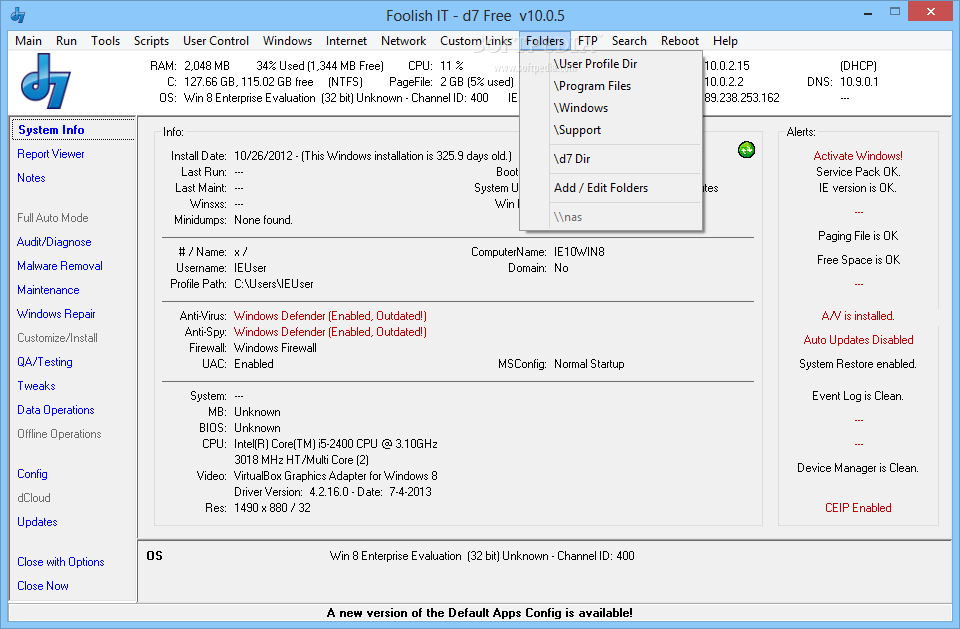Open Data Operations section
The height and width of the screenshot is (629, 960).
pyautogui.click(x=55, y=410)
